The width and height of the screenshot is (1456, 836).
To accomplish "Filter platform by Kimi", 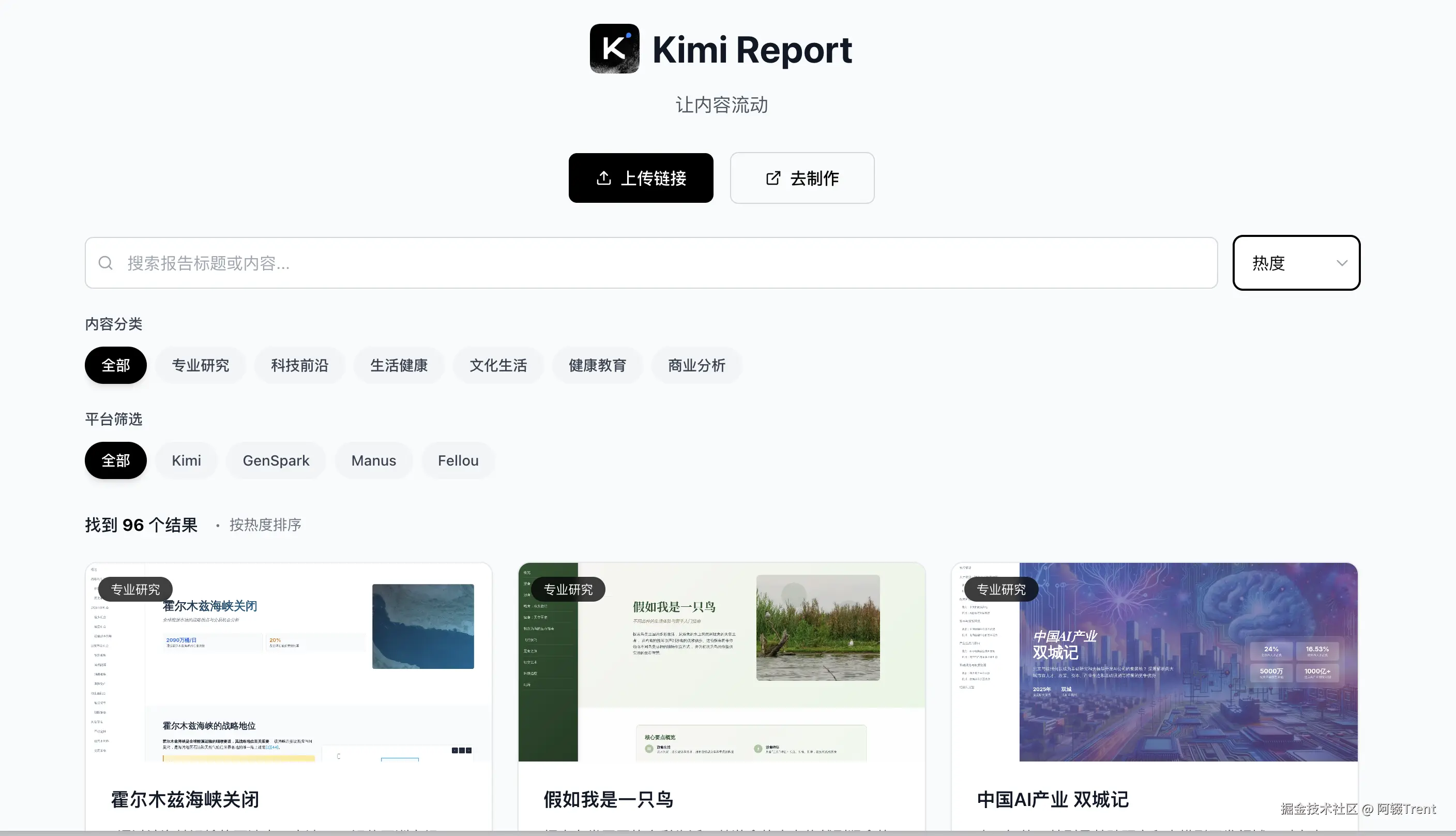I will click(187, 460).
